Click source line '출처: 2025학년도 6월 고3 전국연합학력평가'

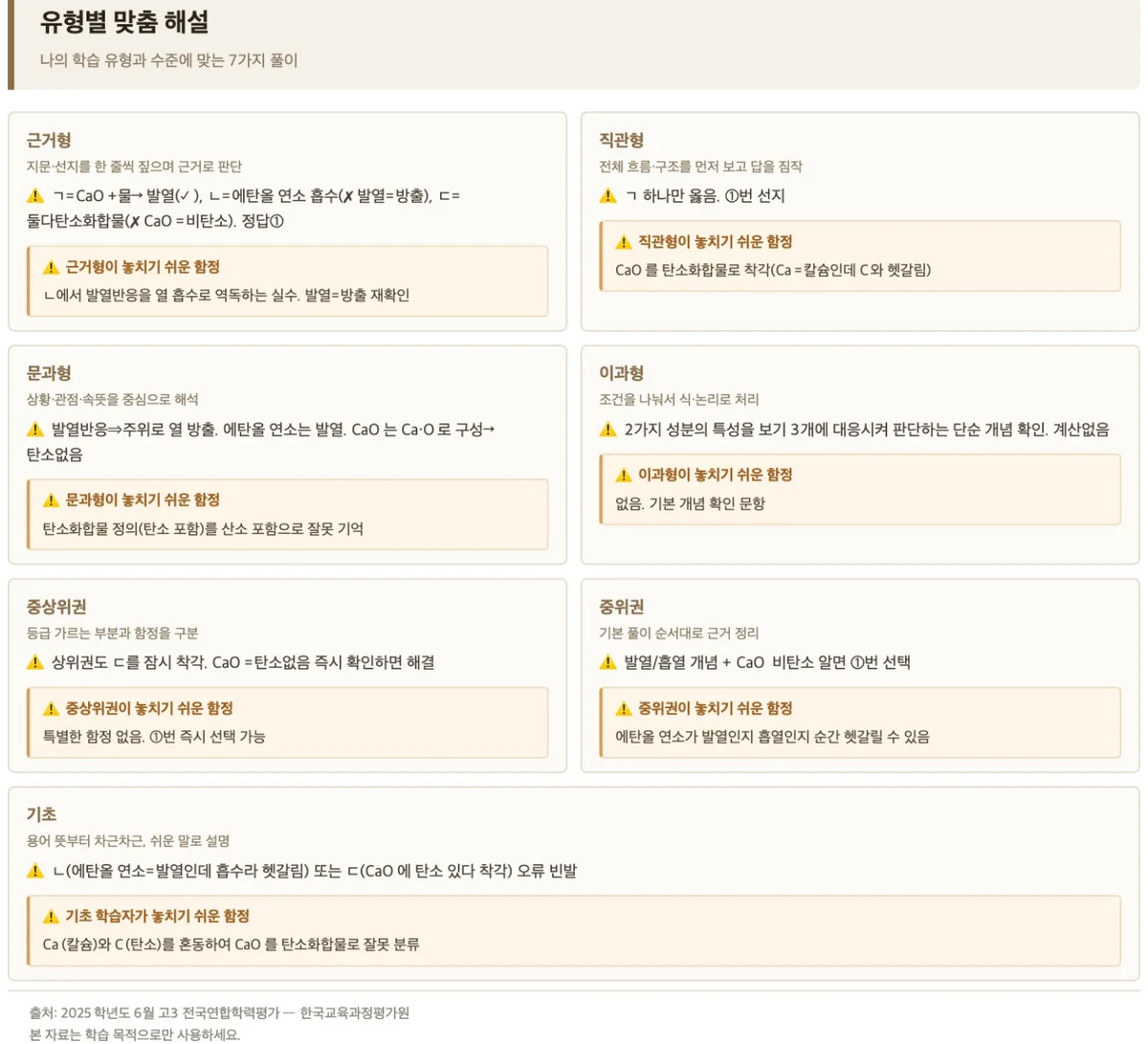[219, 1012]
